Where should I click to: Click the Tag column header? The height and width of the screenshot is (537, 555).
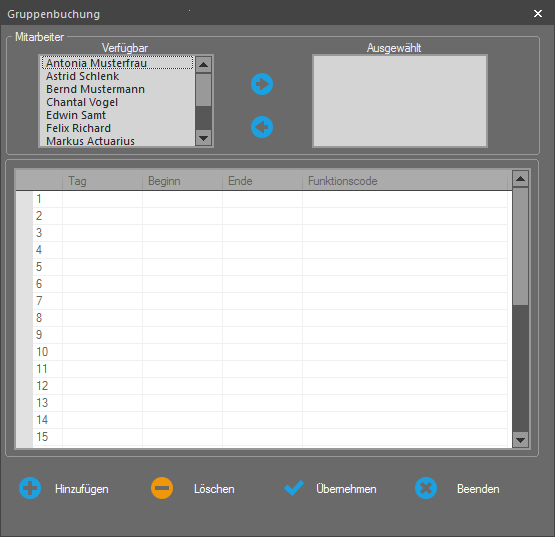pyautogui.click(x=102, y=181)
